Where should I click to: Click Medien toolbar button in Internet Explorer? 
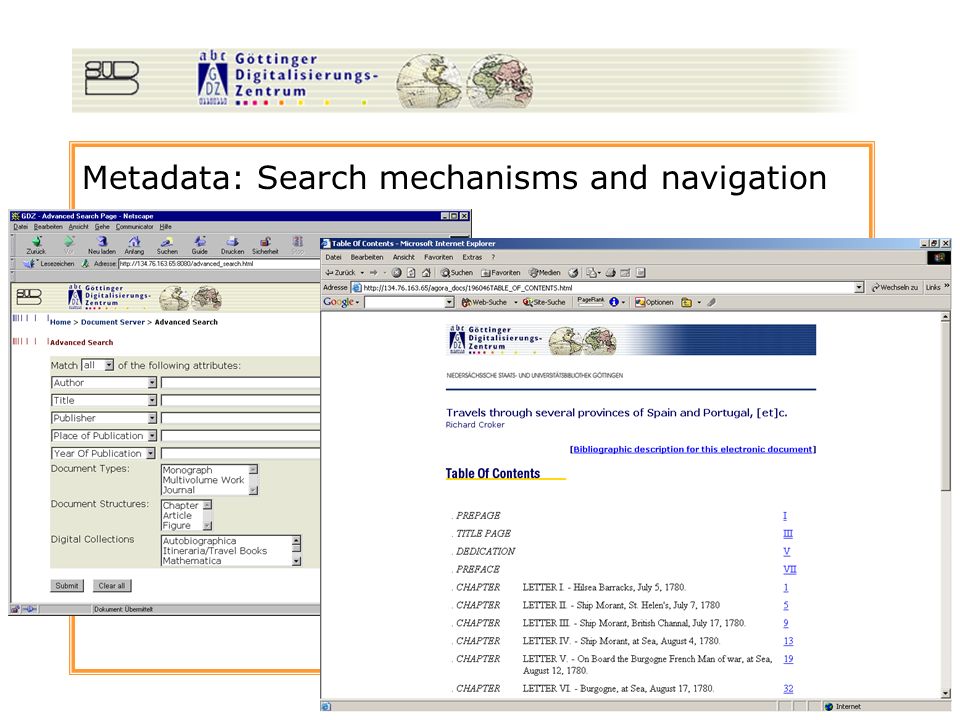coord(545,272)
